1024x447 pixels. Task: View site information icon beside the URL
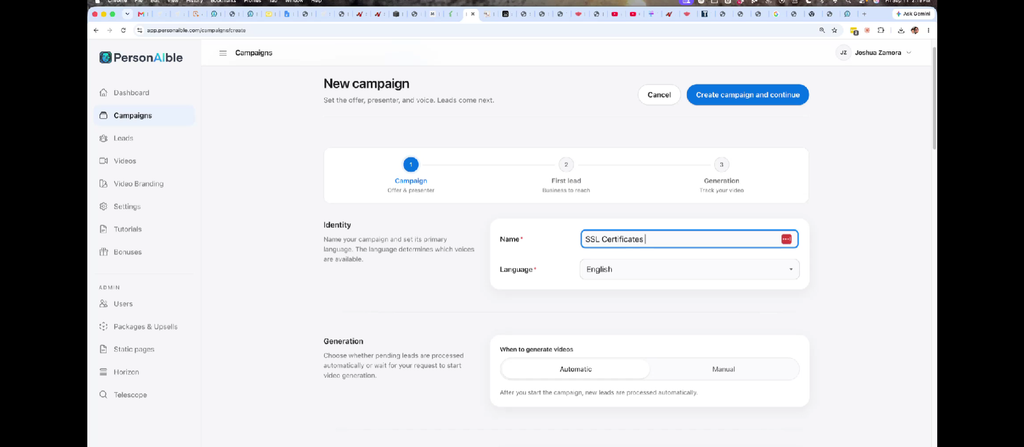pyautogui.click(x=139, y=31)
